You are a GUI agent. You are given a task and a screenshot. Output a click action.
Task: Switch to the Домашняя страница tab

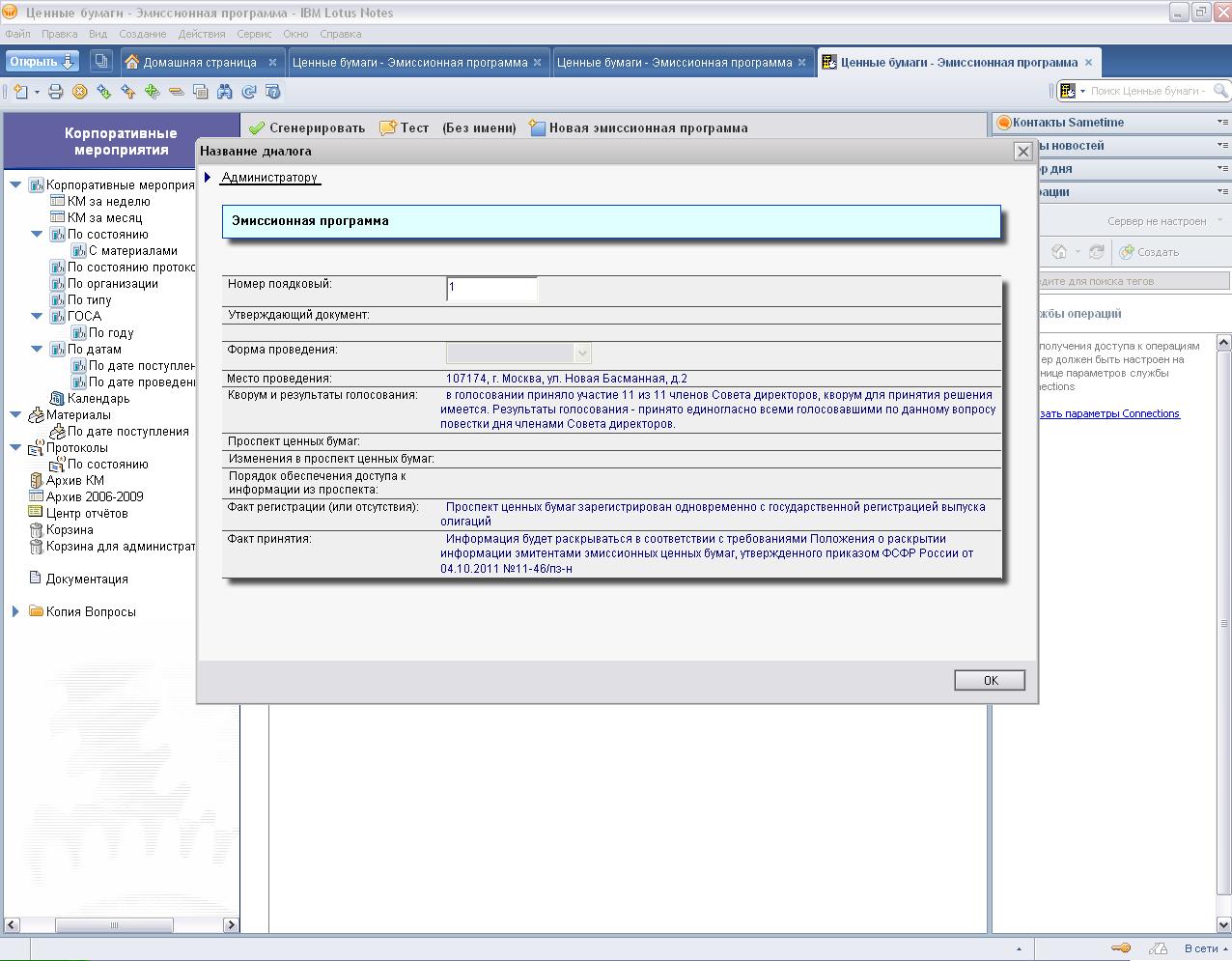(x=200, y=62)
